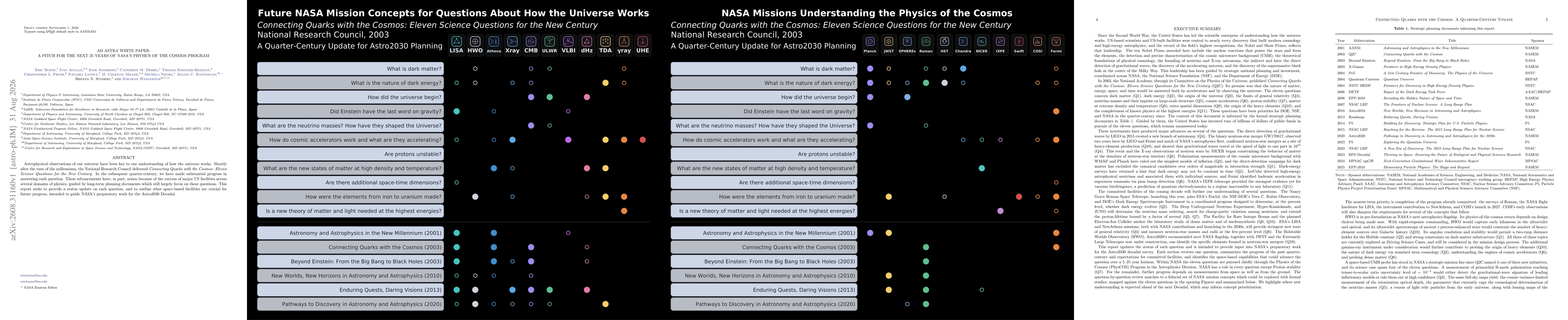Click the 'DETF' abbreviation in Table 1
The width and height of the screenshot is (1568, 320).
coord(1354,92)
